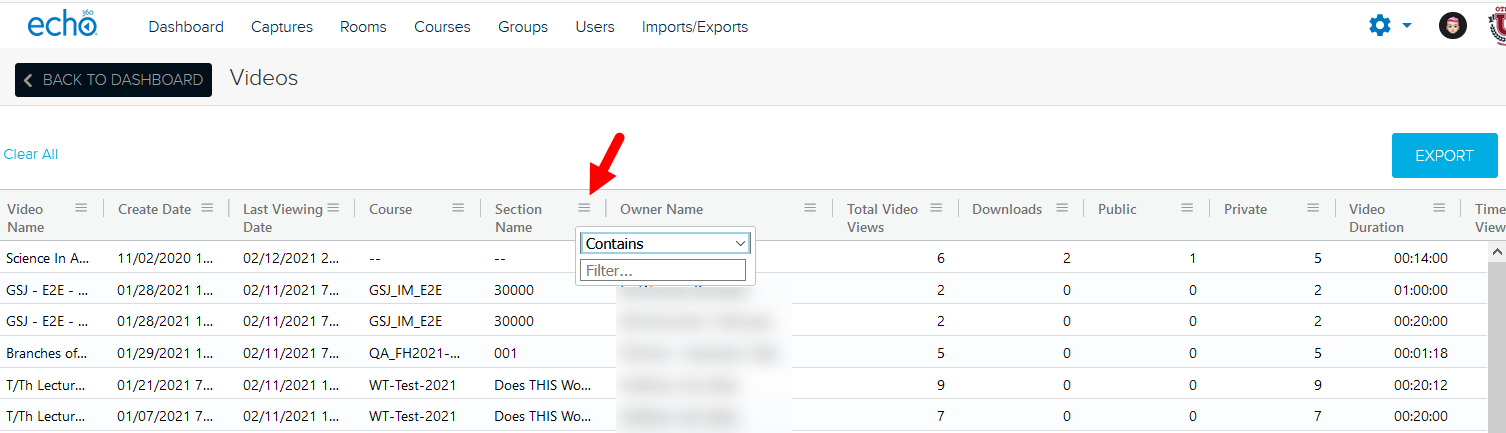Open the settings gear dropdown
Image resolution: width=1506 pixels, height=433 pixels.
(x=1389, y=26)
